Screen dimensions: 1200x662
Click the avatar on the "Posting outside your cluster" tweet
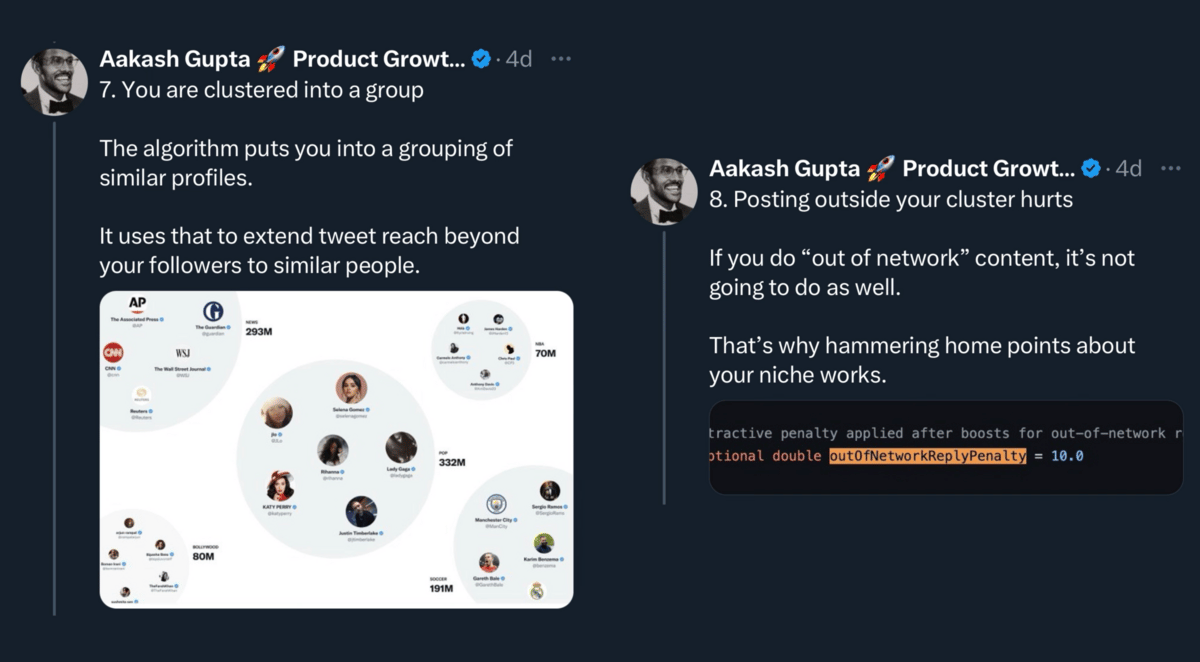click(x=664, y=190)
